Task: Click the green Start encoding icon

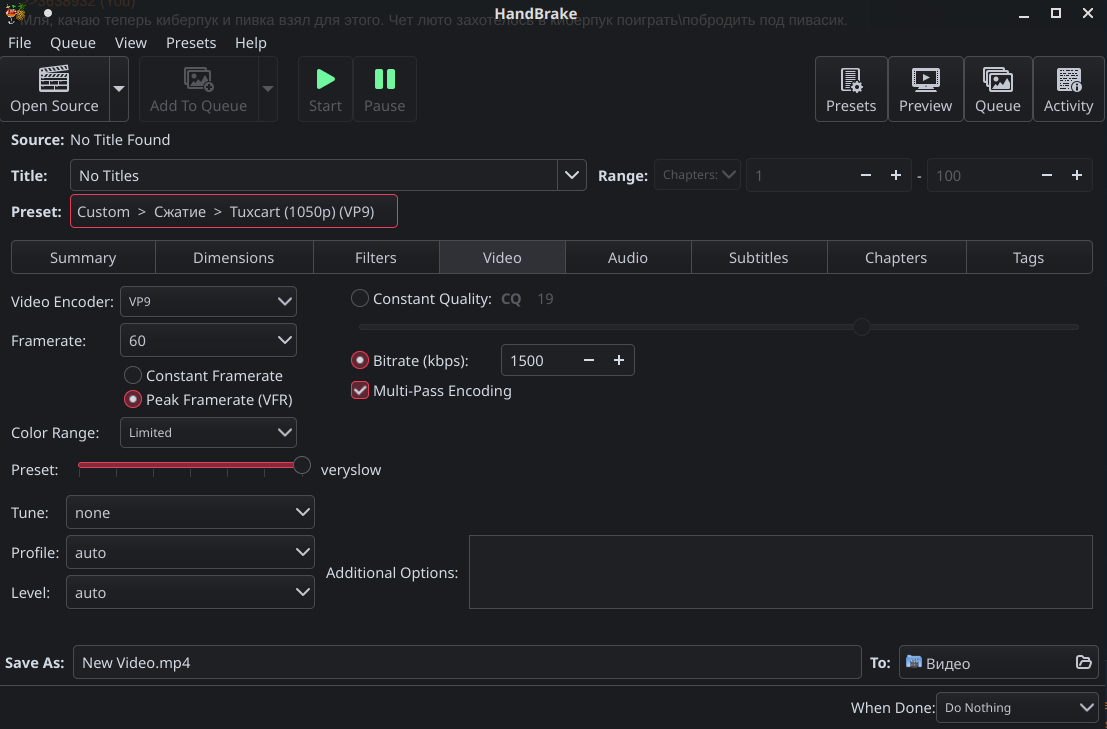Action: [325, 80]
